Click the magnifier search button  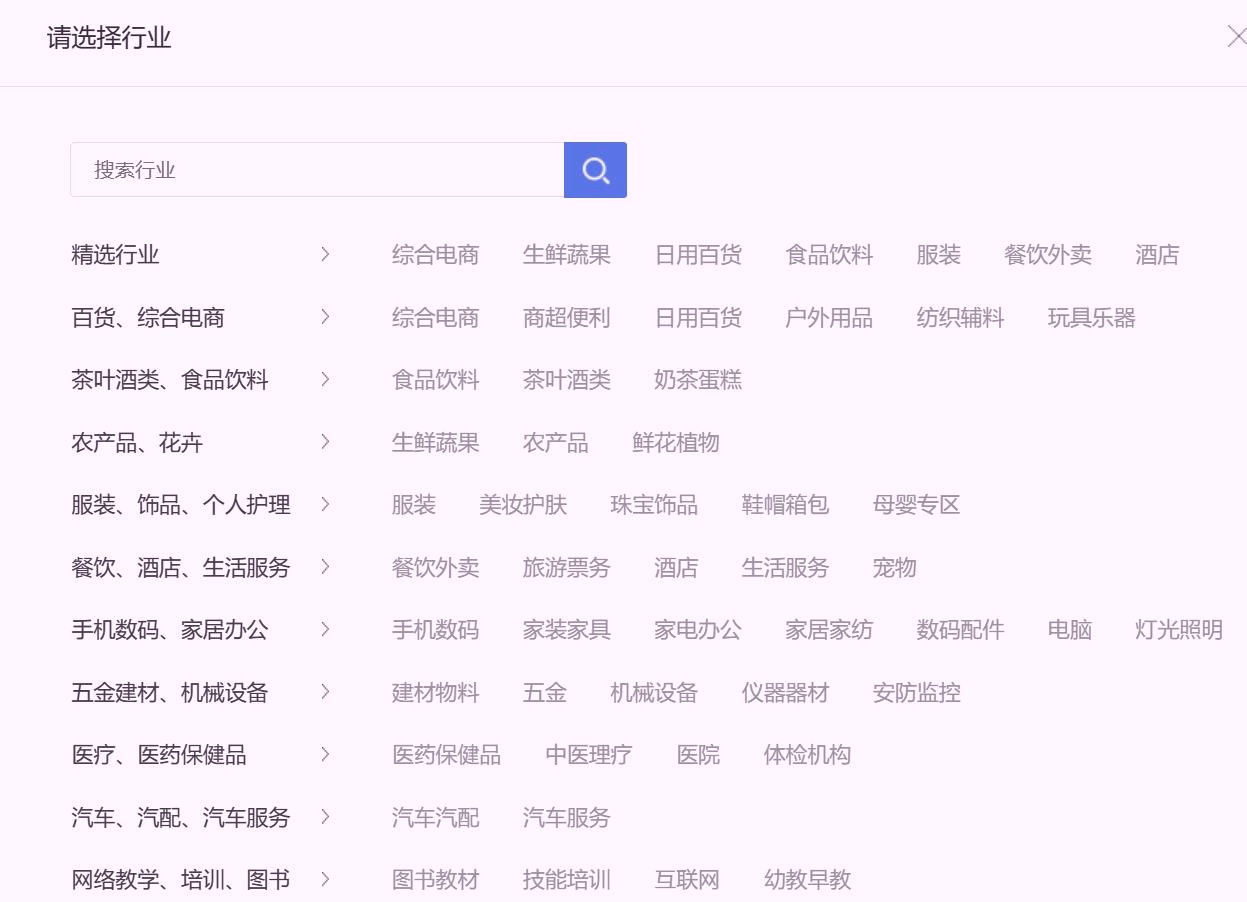point(595,170)
